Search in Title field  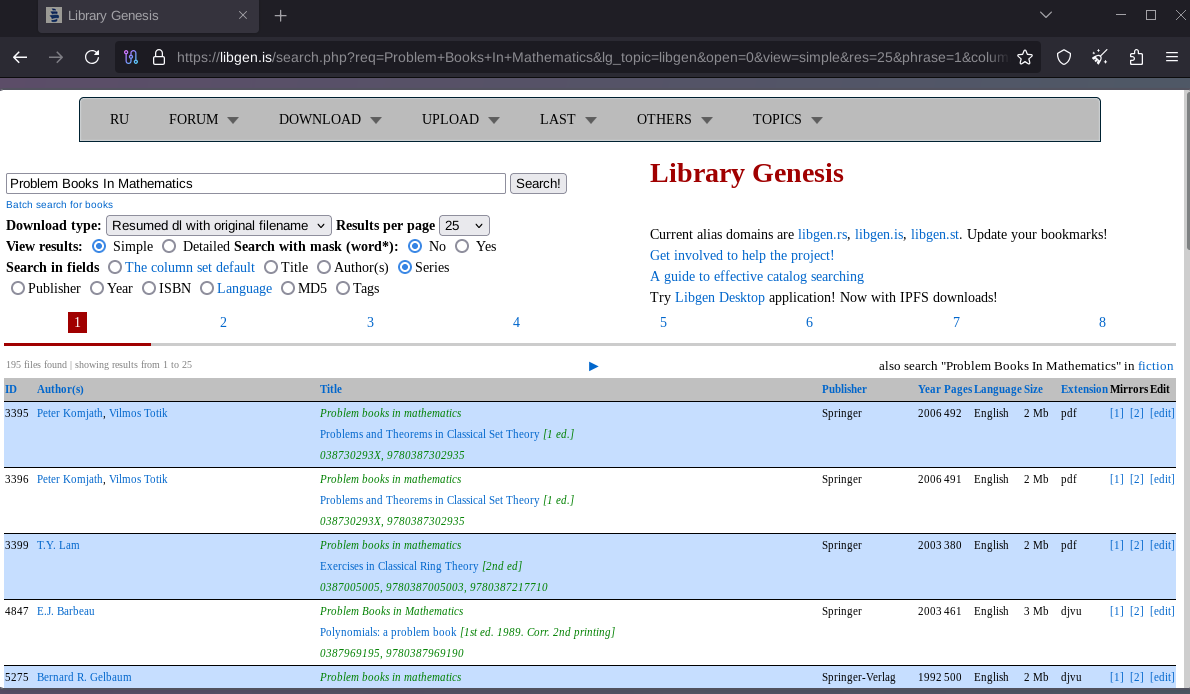(270, 267)
